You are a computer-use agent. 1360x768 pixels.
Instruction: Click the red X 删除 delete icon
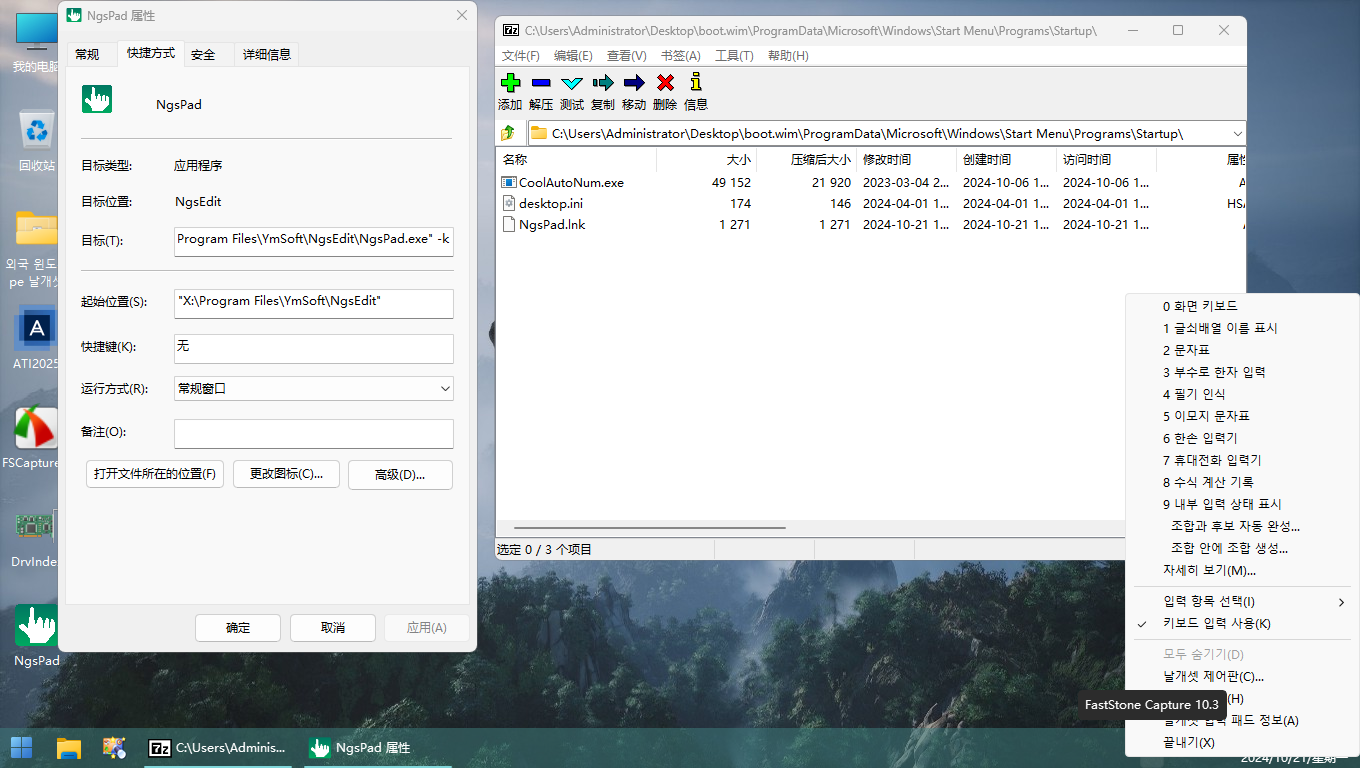[x=665, y=83]
